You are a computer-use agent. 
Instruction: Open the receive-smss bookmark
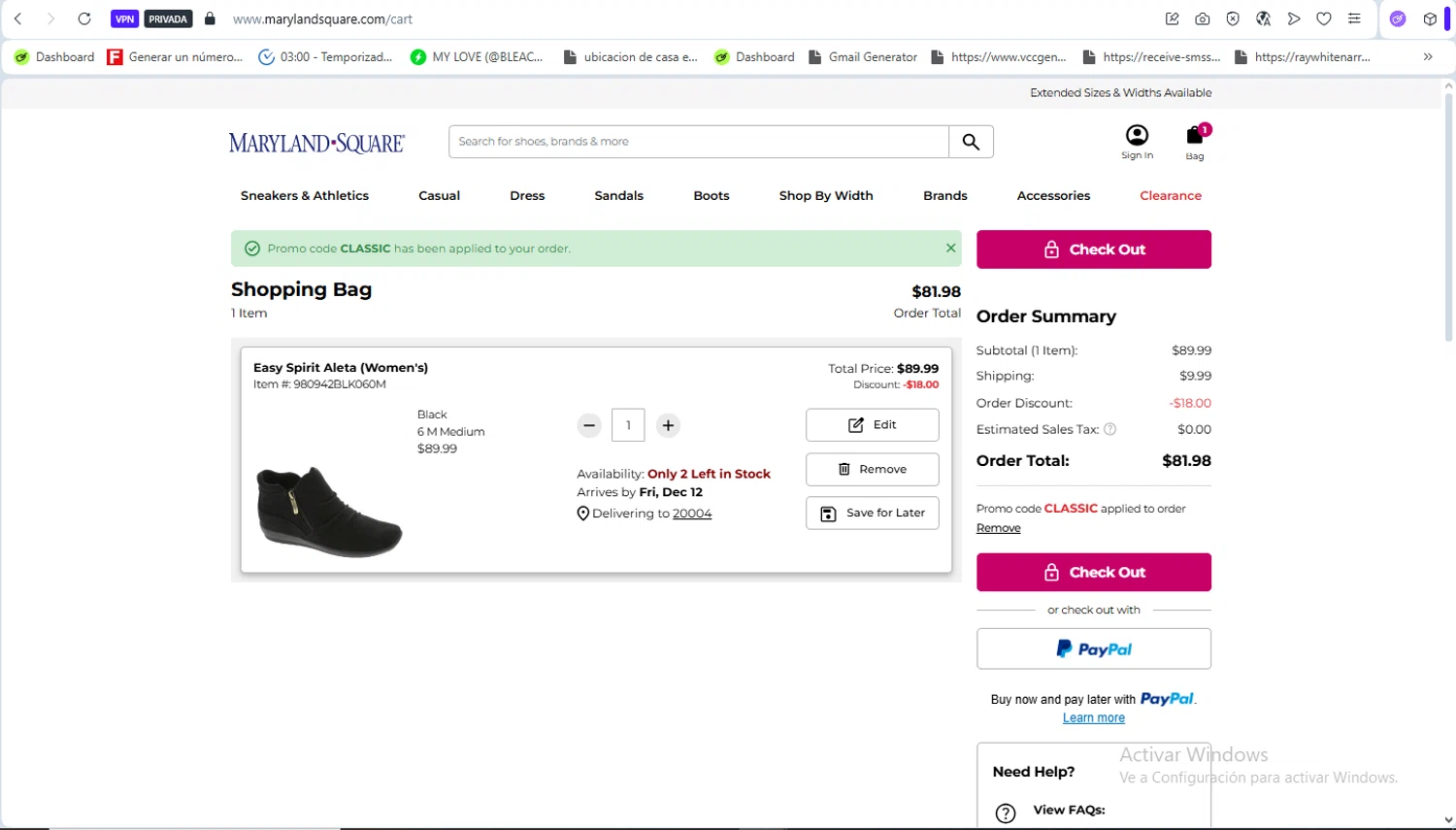(x=1151, y=57)
